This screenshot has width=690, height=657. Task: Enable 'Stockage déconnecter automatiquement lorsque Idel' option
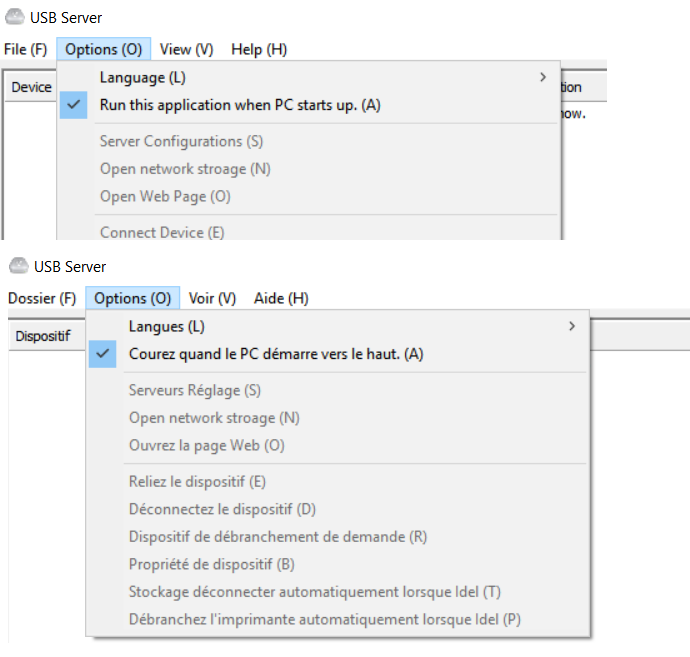(314, 592)
